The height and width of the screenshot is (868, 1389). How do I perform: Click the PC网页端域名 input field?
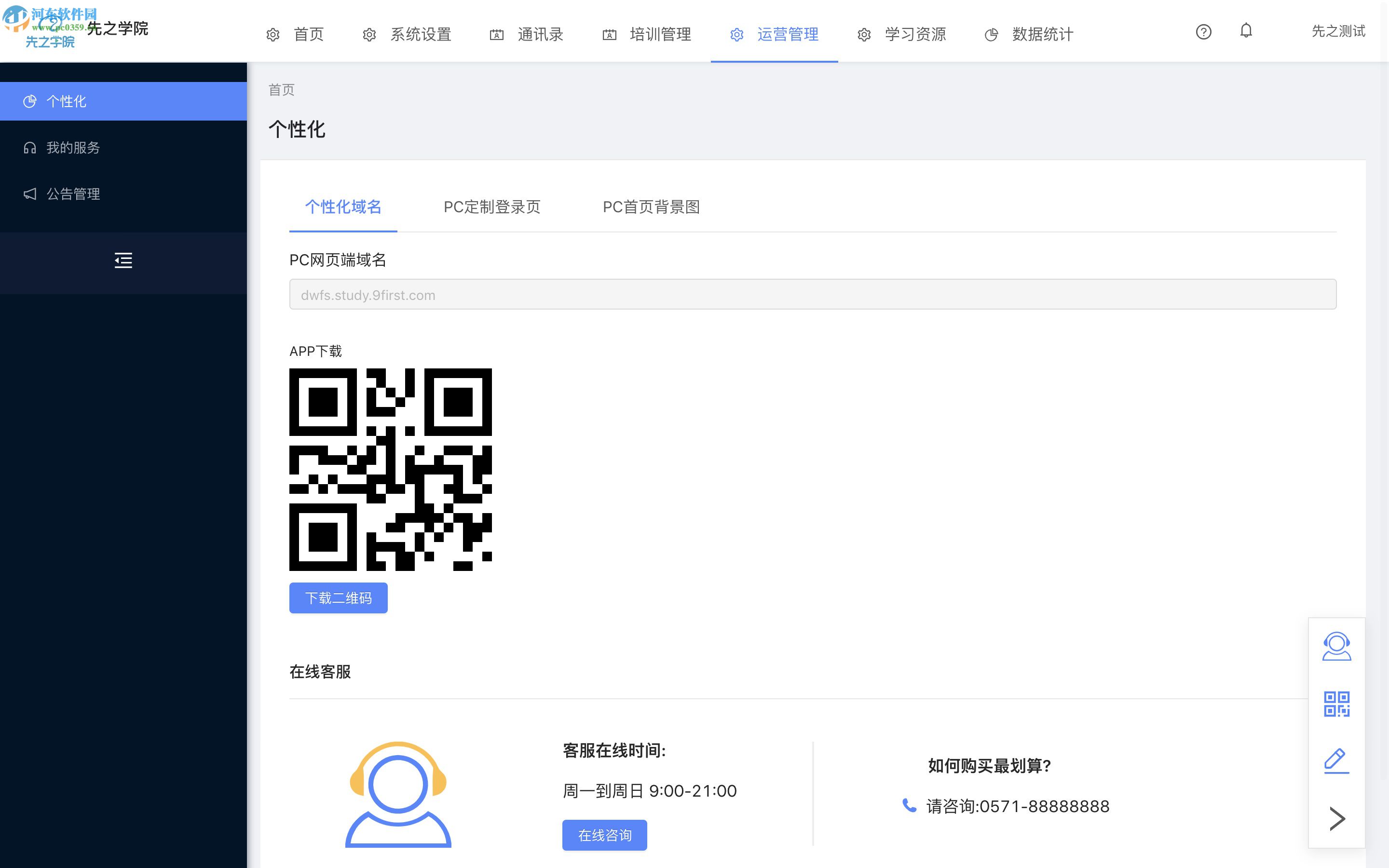pyautogui.click(x=813, y=295)
